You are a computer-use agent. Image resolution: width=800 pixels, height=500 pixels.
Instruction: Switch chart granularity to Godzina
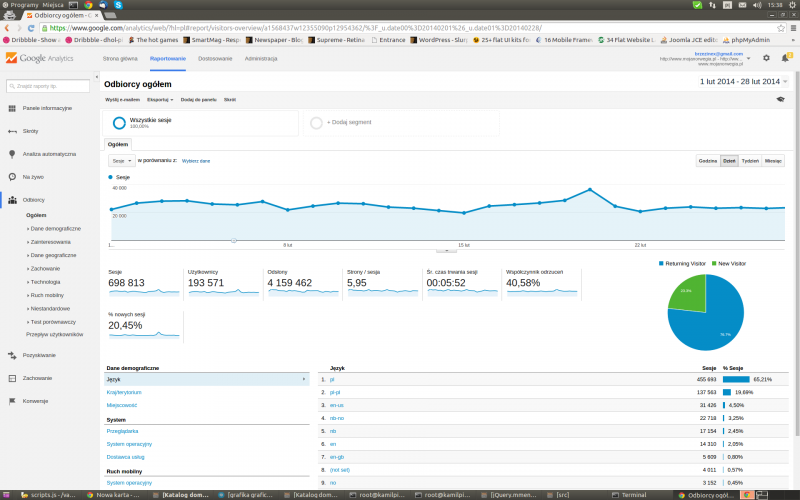point(707,160)
